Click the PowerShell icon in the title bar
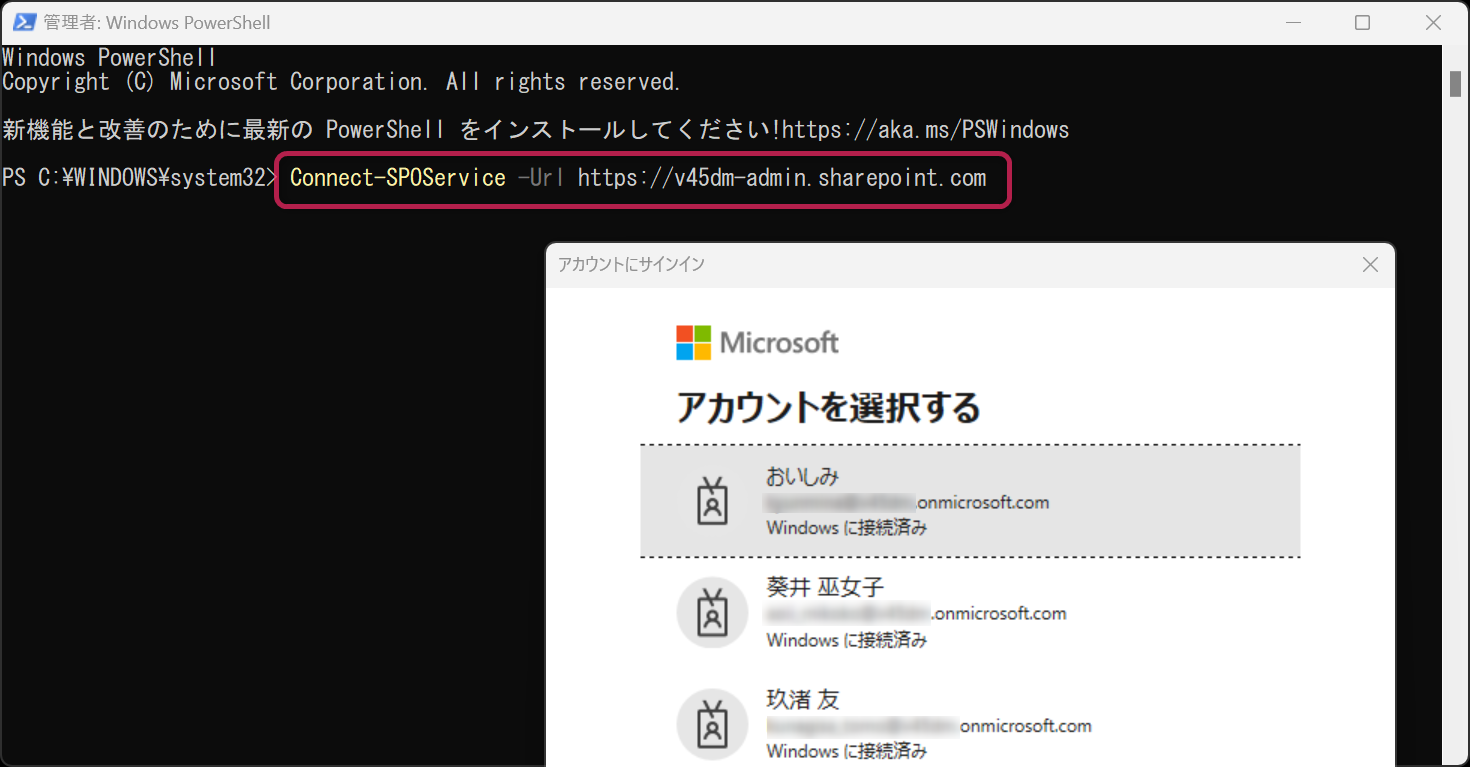The image size is (1470, 767). [x=23, y=21]
